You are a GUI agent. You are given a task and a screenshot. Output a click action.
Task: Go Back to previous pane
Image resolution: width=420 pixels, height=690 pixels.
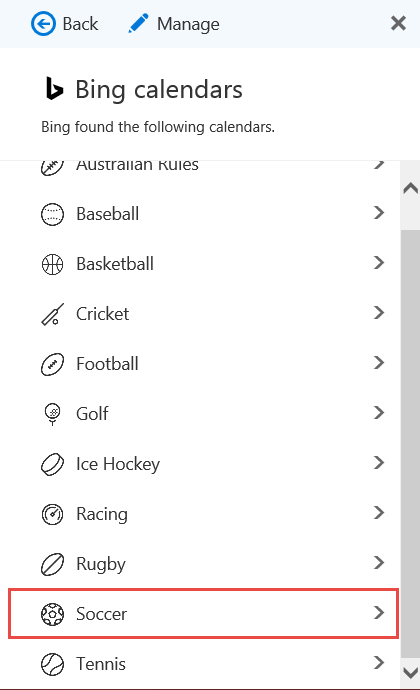65,24
